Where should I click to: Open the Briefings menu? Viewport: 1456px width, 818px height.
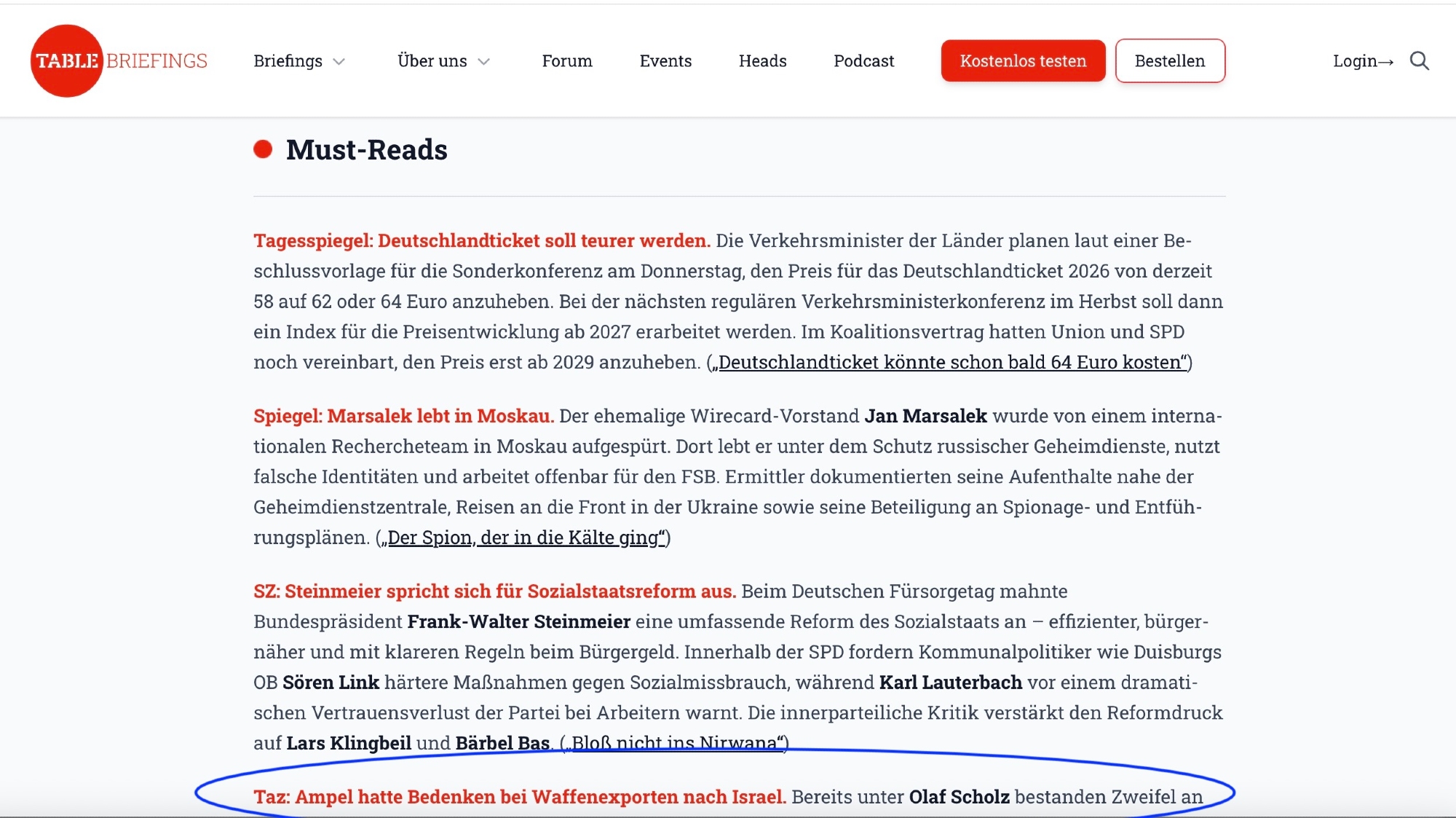288,61
